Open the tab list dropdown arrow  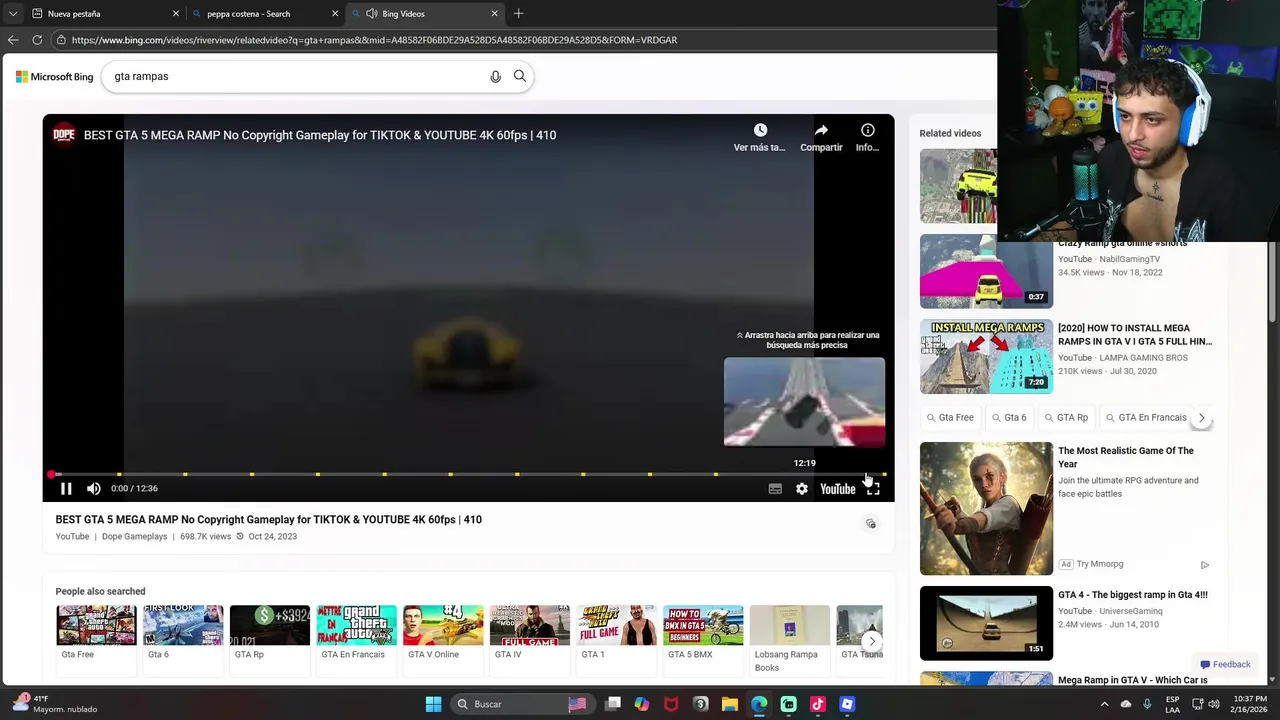[x=12, y=14]
